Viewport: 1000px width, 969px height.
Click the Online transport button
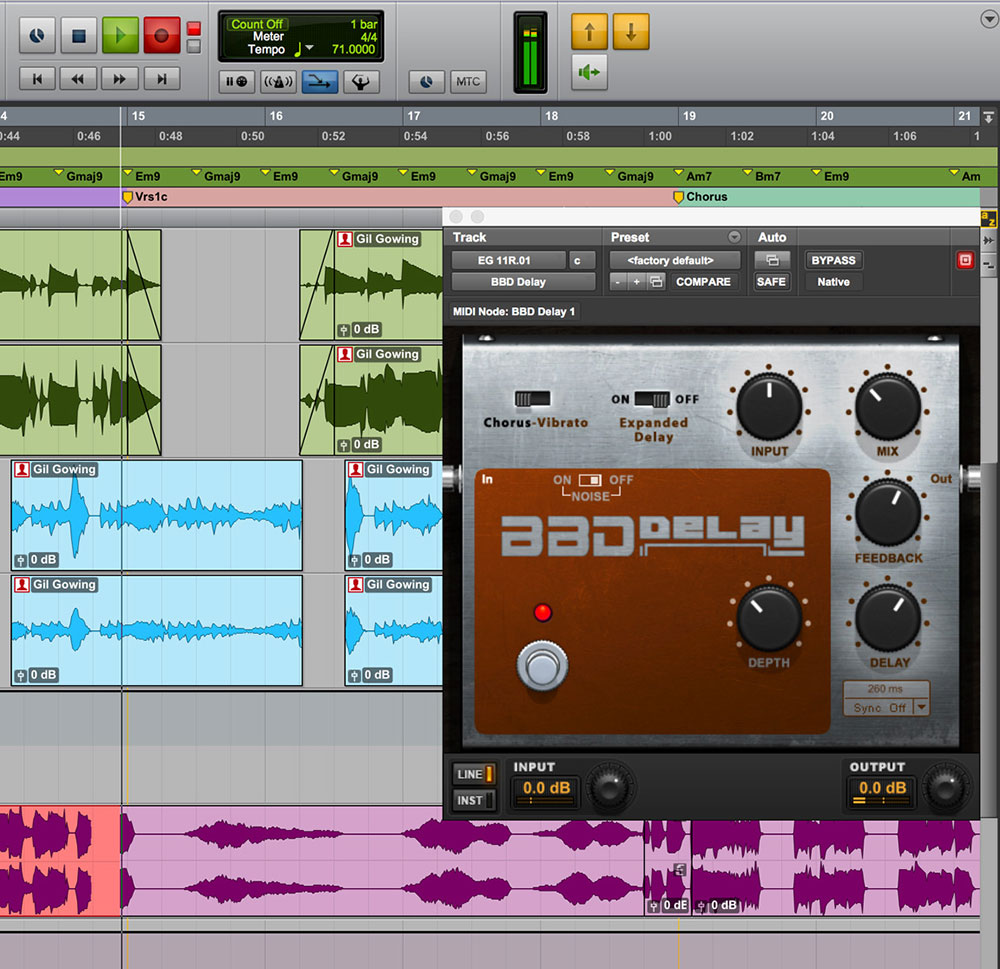(x=37, y=35)
